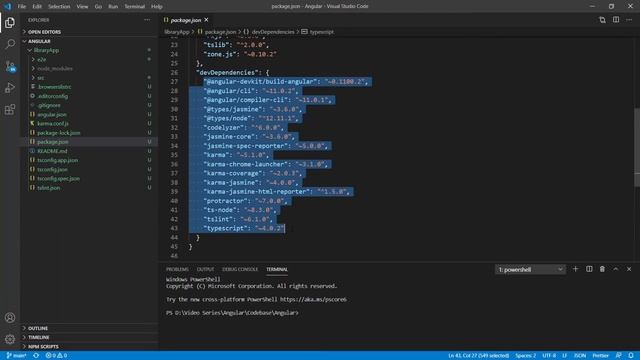
Task: Change the JSON language mode
Action: [x=580, y=356]
